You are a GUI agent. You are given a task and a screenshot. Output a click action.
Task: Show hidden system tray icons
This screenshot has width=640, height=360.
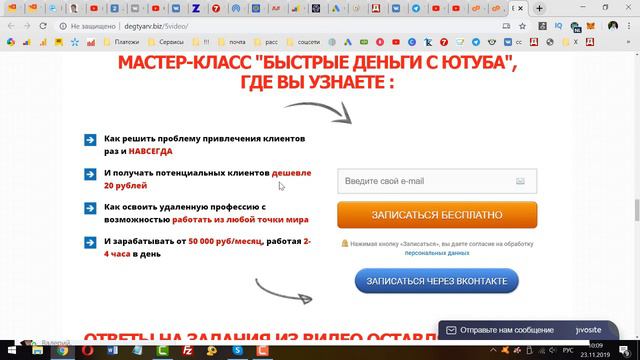click(493, 351)
